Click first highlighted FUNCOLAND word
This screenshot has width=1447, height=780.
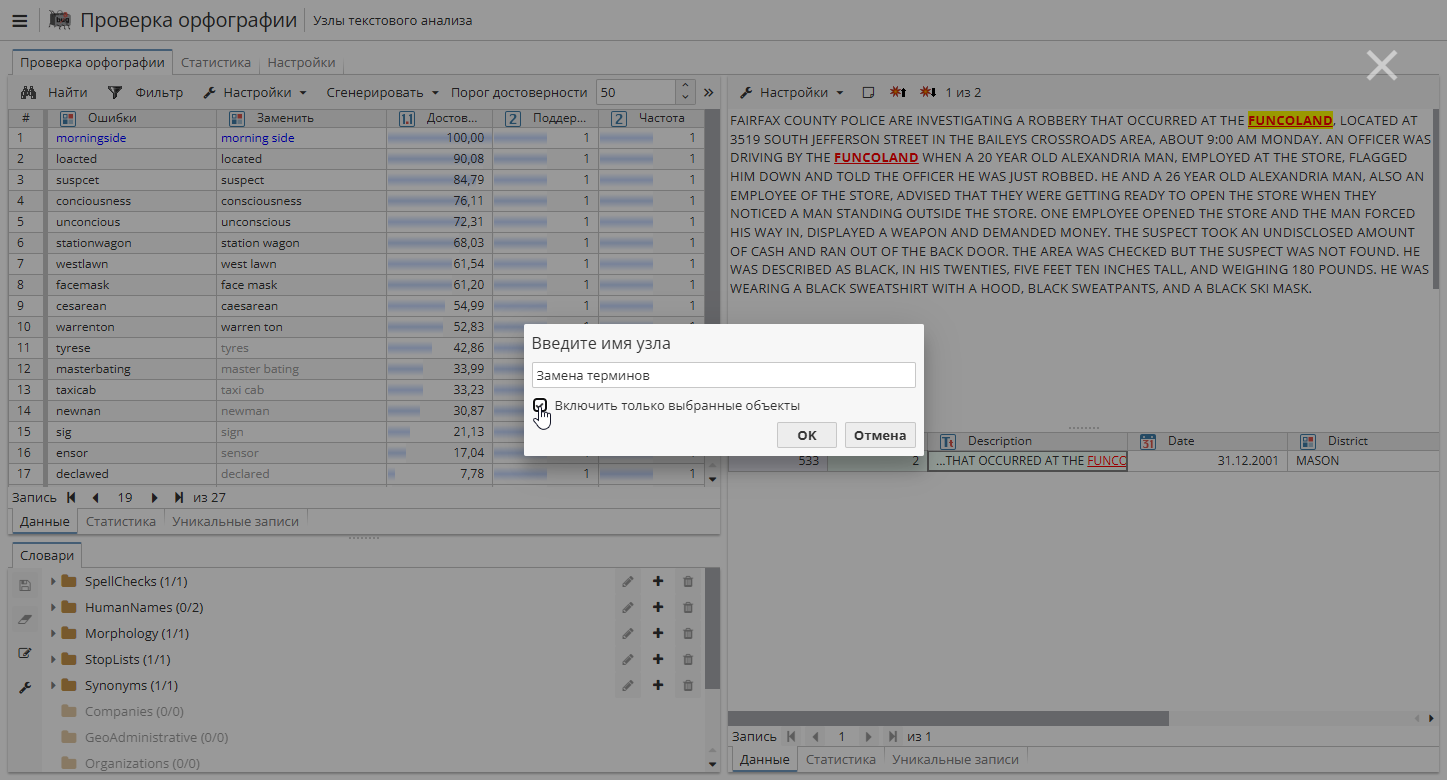(x=1290, y=120)
